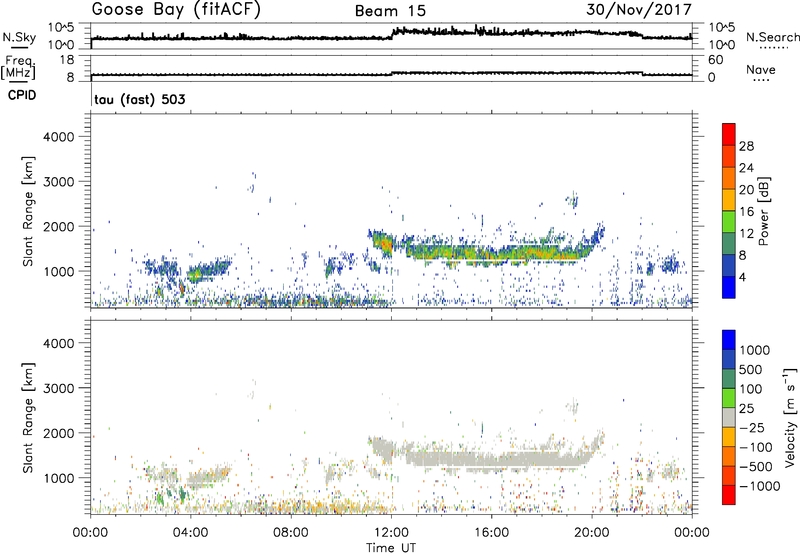800x554 pixels.
Task: Click the "-1000" label on Velocity colorbar
Action: click(x=760, y=486)
